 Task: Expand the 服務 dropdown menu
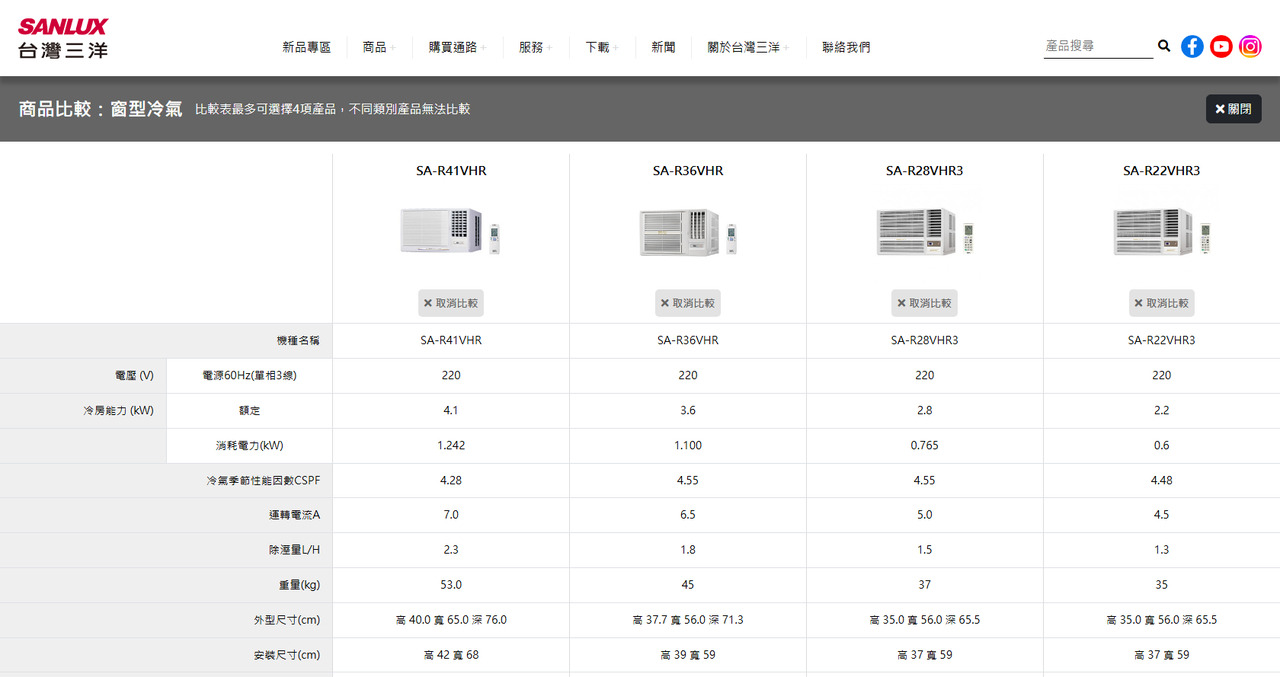pos(535,47)
